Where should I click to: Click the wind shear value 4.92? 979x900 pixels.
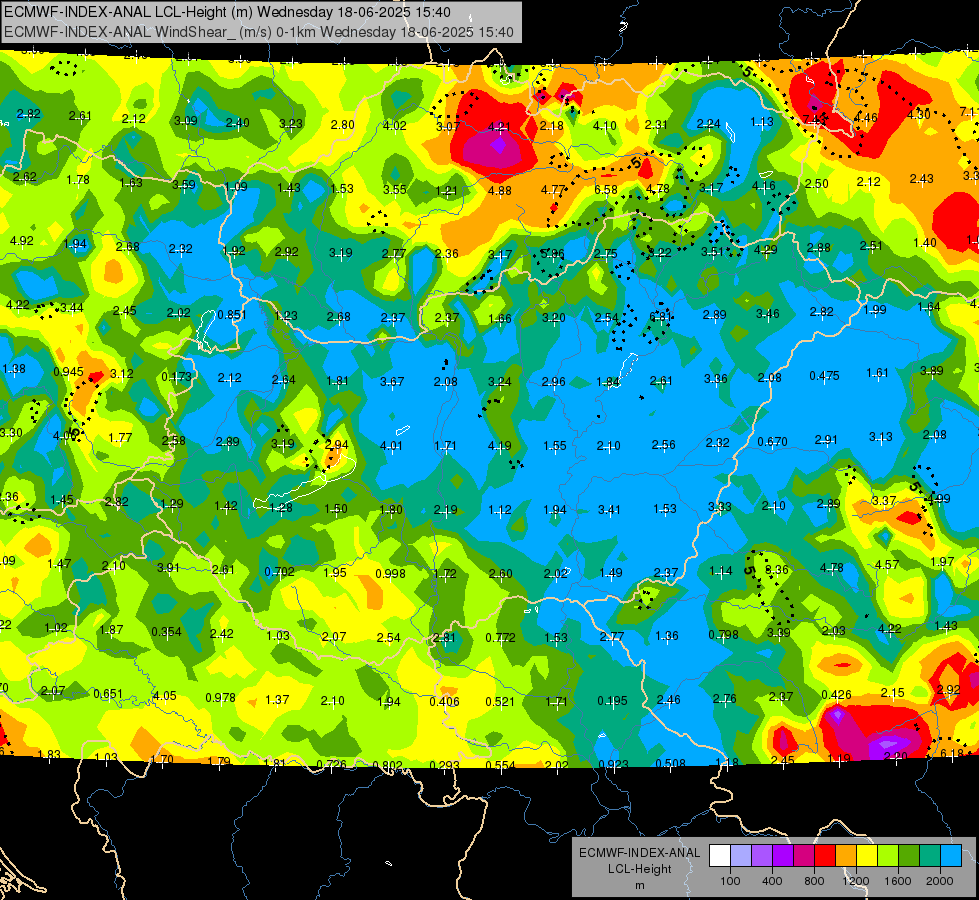pos(21,240)
